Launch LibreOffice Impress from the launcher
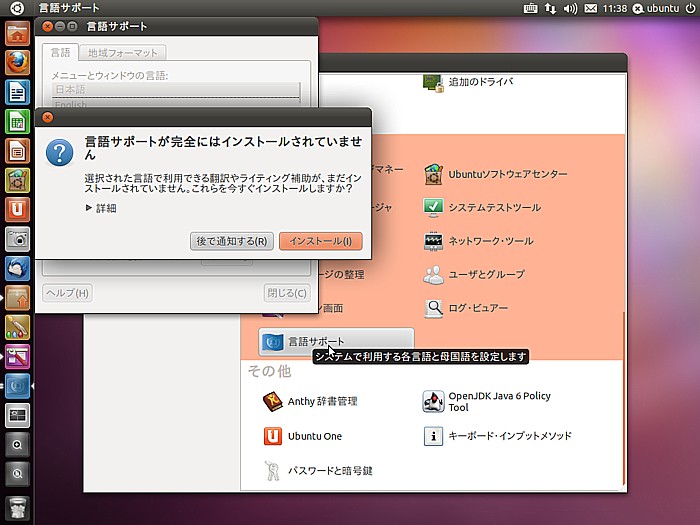Image resolution: width=700 pixels, height=525 pixels. tap(17, 151)
